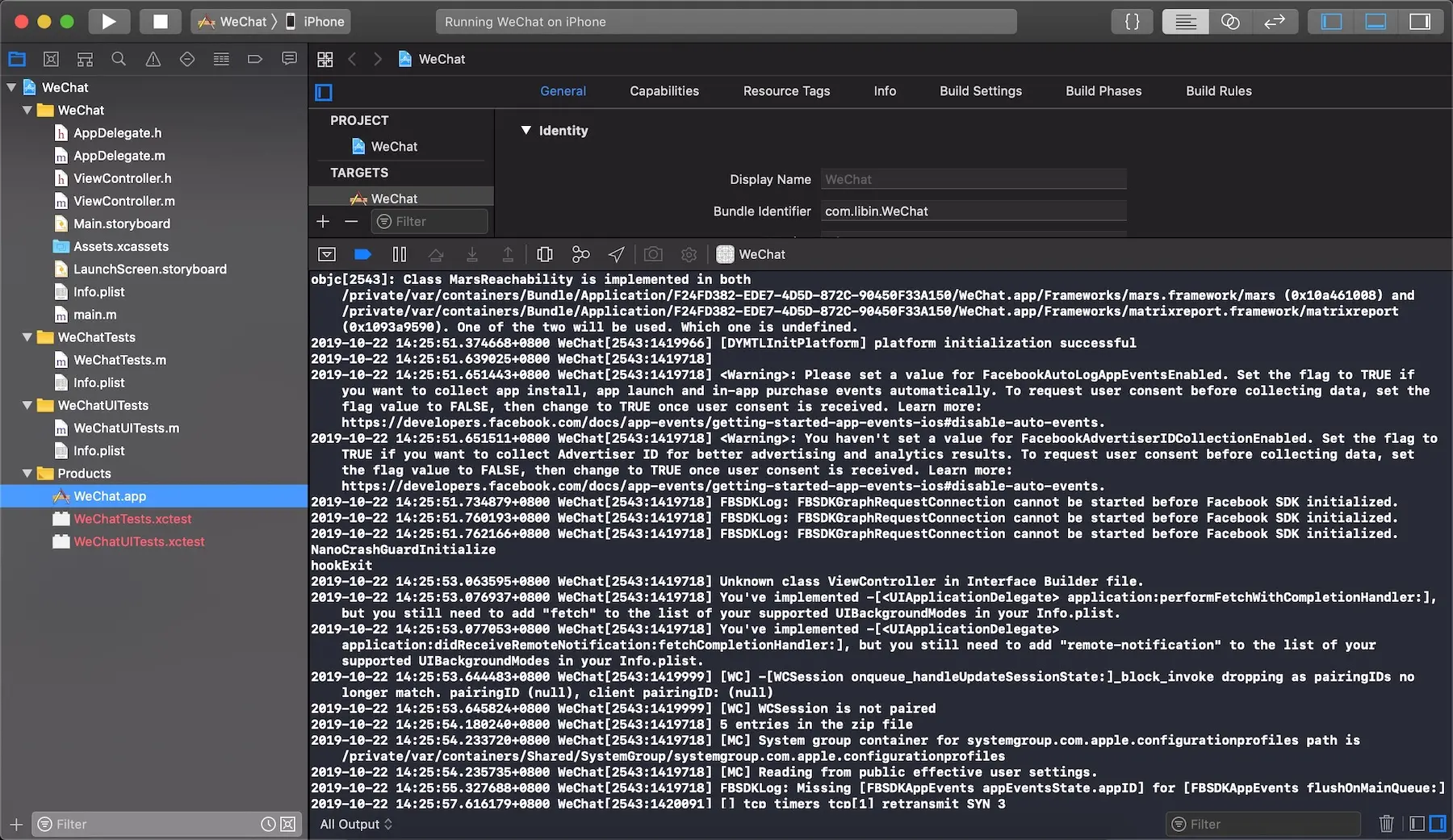Switch to the version editor
Viewport: 1453px width, 840px height.
1275,22
